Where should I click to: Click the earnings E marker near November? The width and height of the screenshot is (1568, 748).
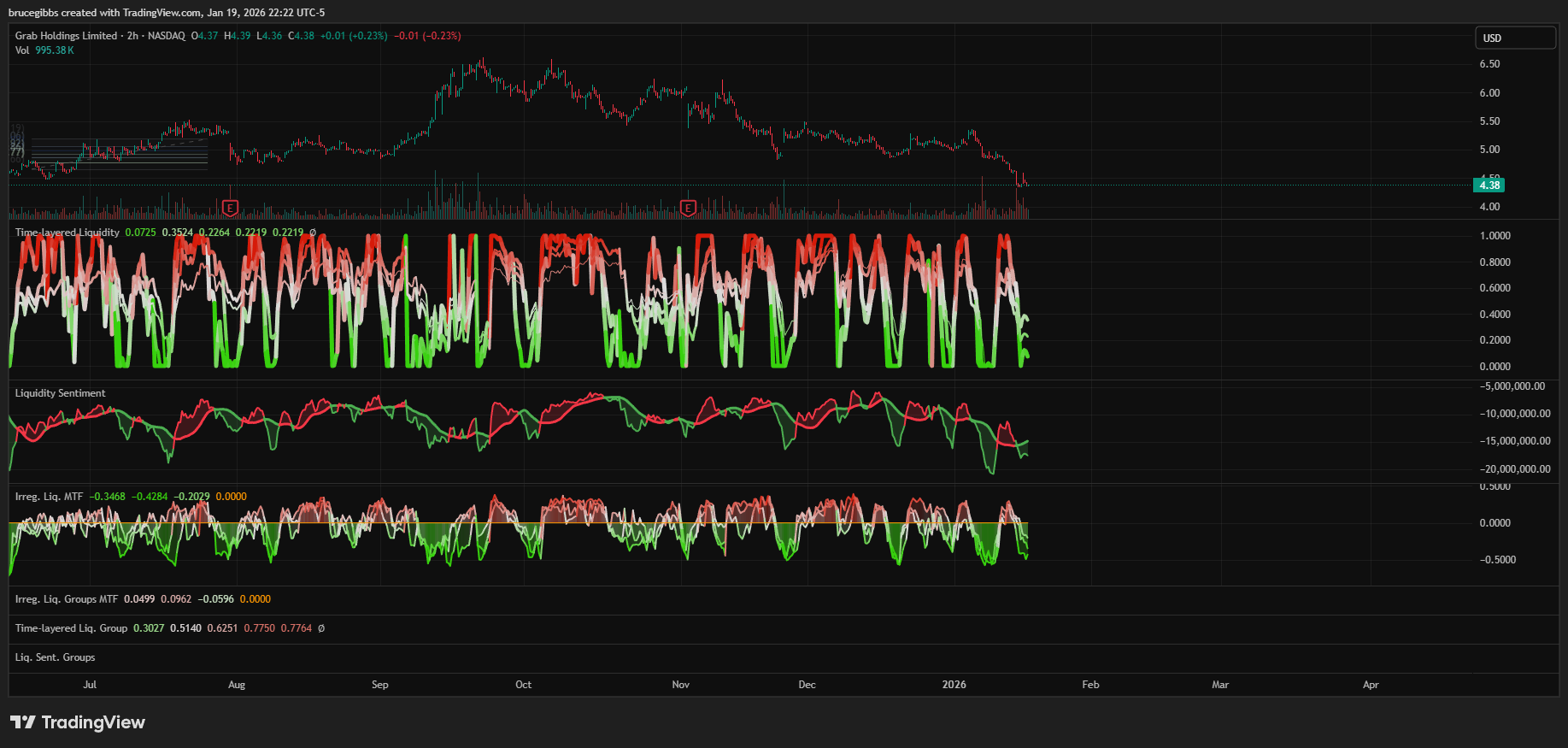point(688,208)
